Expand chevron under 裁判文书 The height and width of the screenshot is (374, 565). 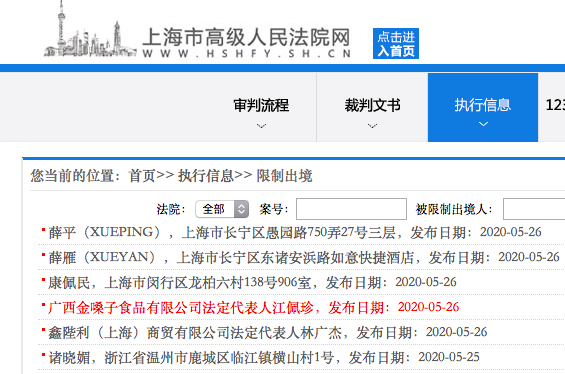coord(372,126)
